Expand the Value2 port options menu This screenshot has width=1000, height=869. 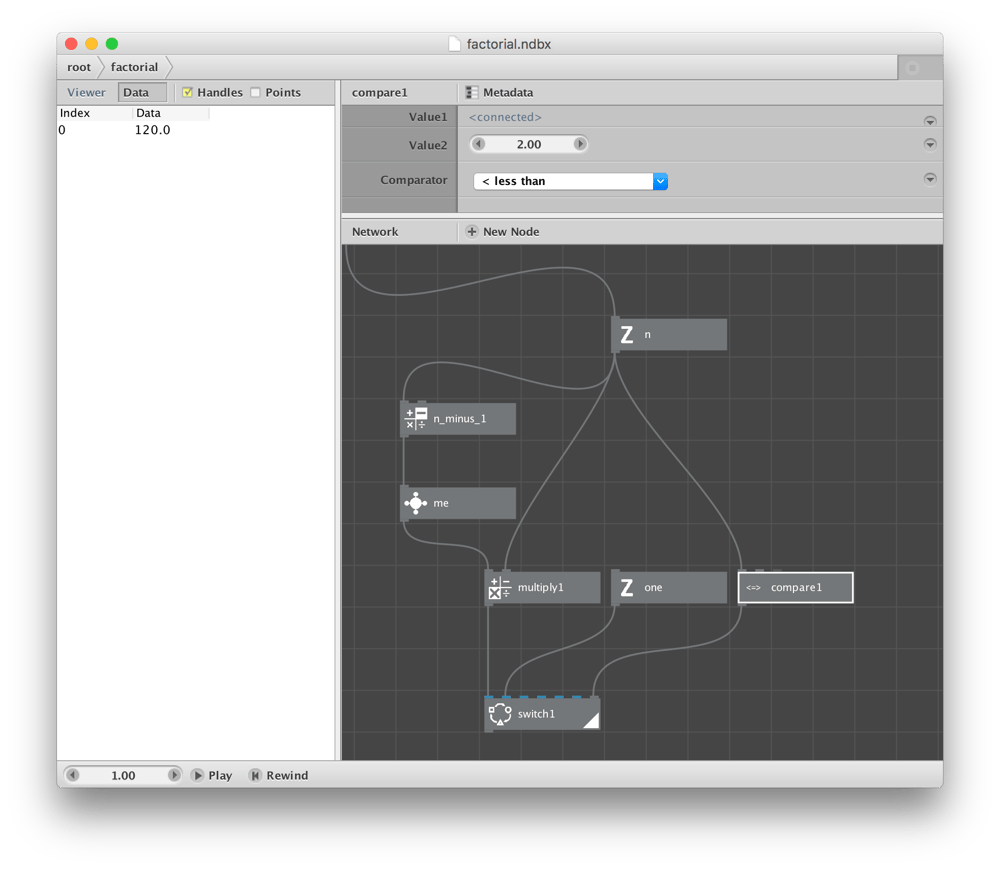click(930, 144)
